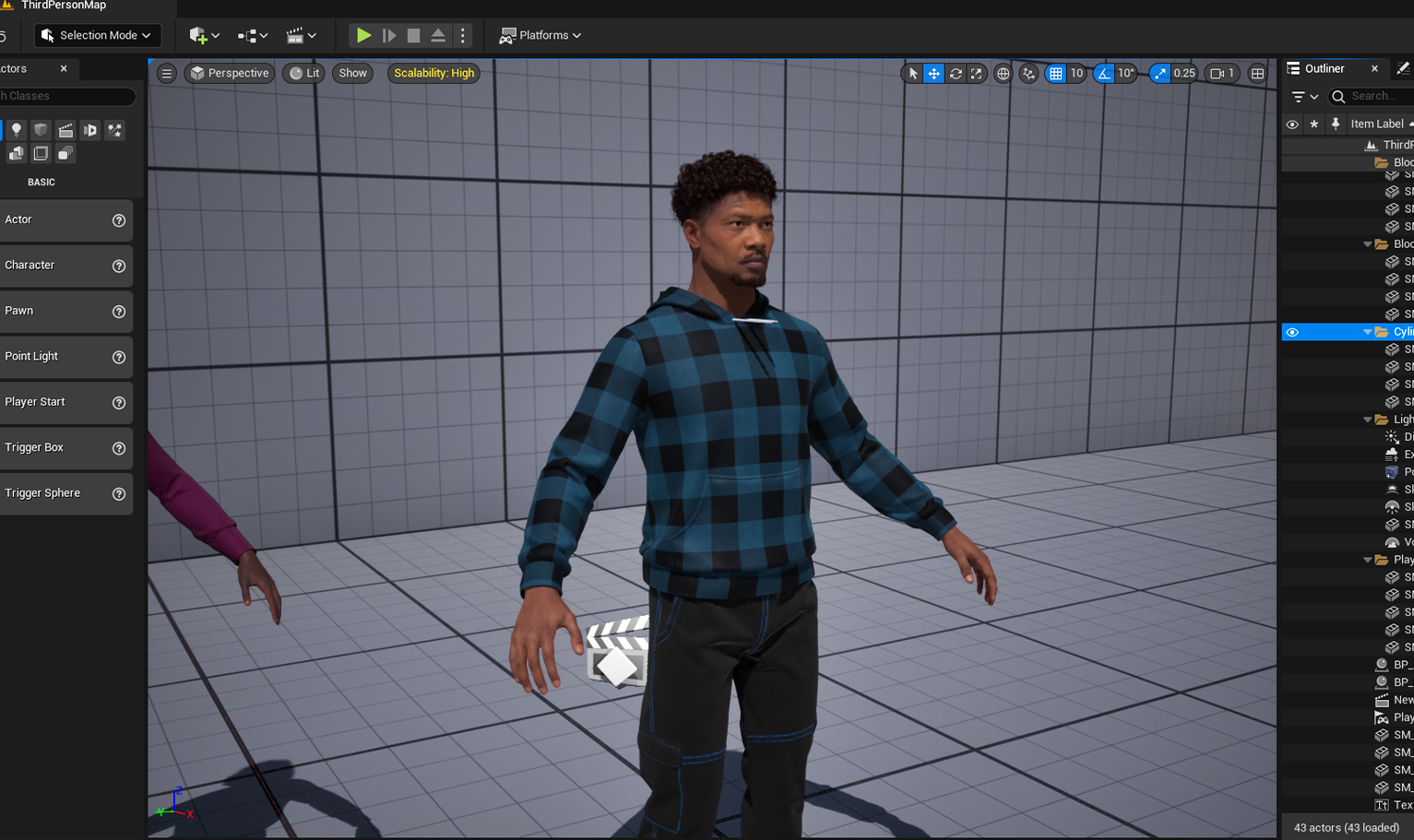
Task: Select the sparkle stars category icon
Action: [115, 130]
